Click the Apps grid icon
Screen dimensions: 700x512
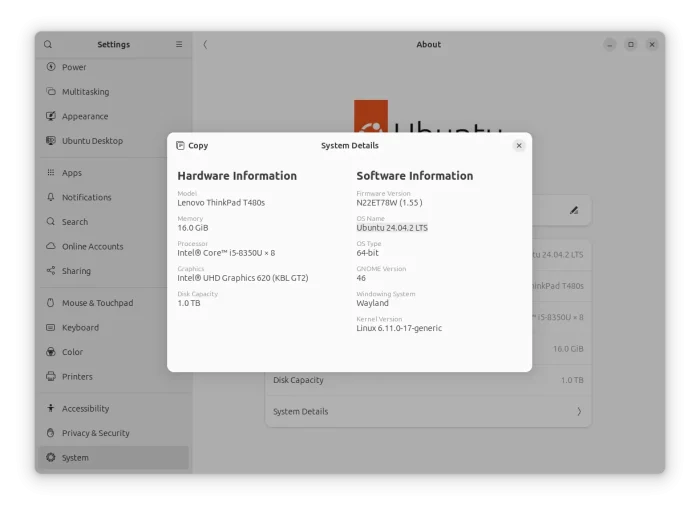click(51, 172)
